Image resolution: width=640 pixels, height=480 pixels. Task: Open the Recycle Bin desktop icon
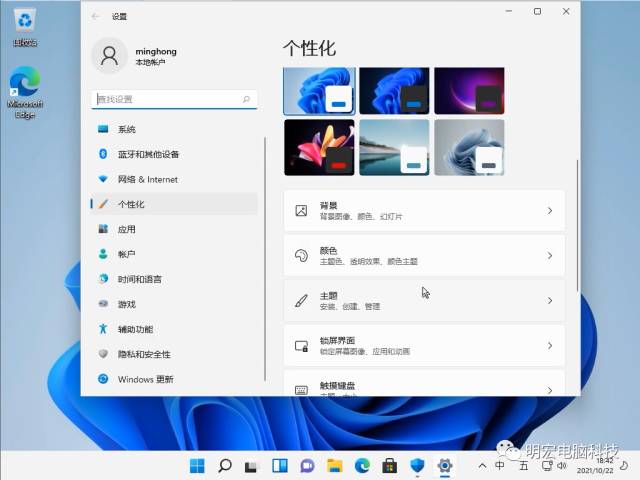[x=25, y=27]
